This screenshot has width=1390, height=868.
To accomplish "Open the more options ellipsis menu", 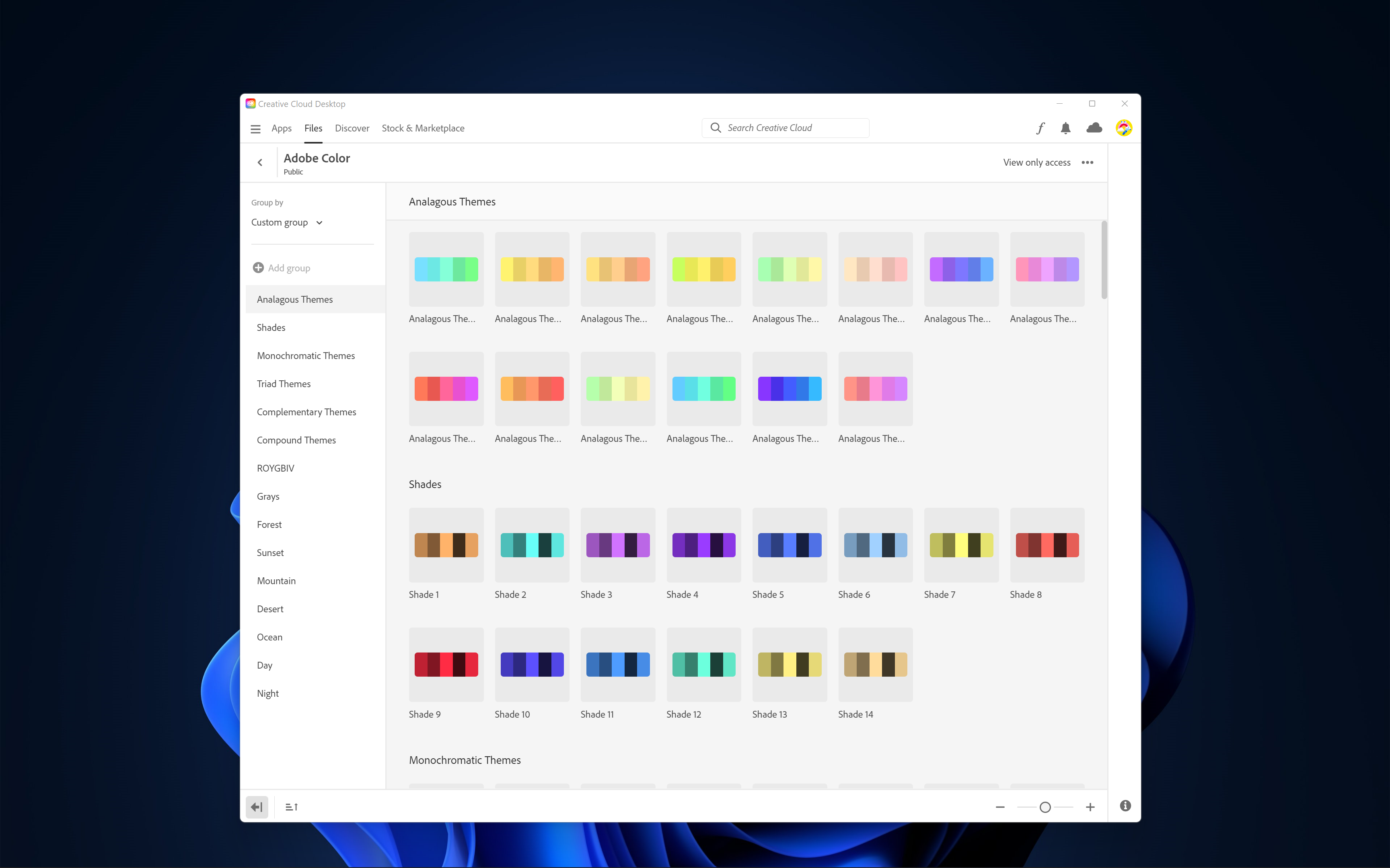I will (x=1088, y=162).
